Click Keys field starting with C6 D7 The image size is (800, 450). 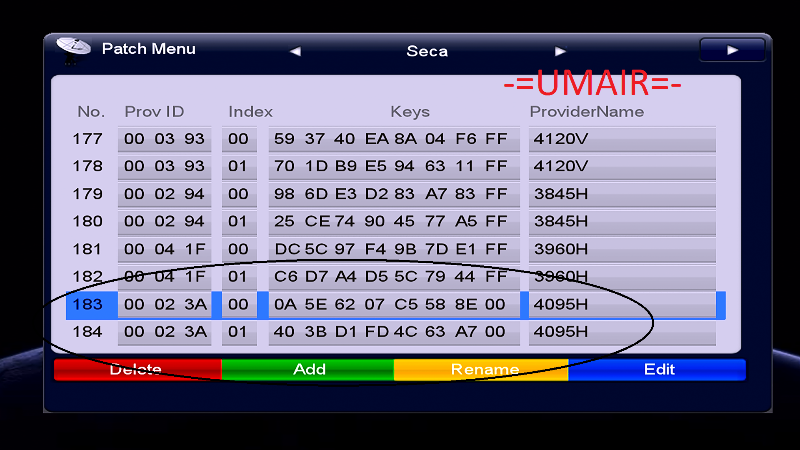392,276
